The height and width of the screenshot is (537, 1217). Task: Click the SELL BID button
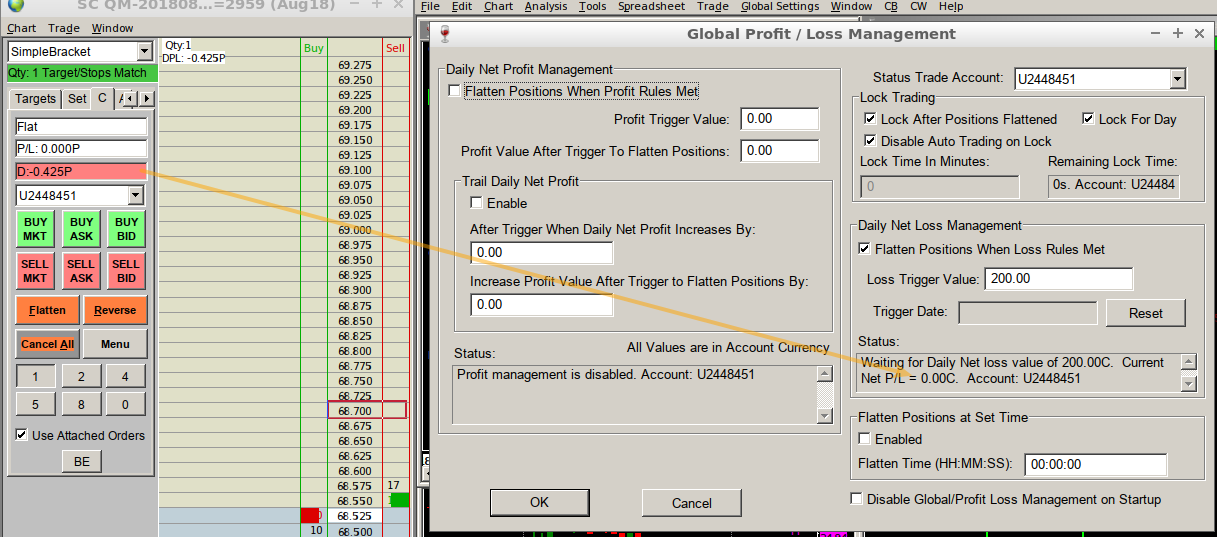point(126,271)
